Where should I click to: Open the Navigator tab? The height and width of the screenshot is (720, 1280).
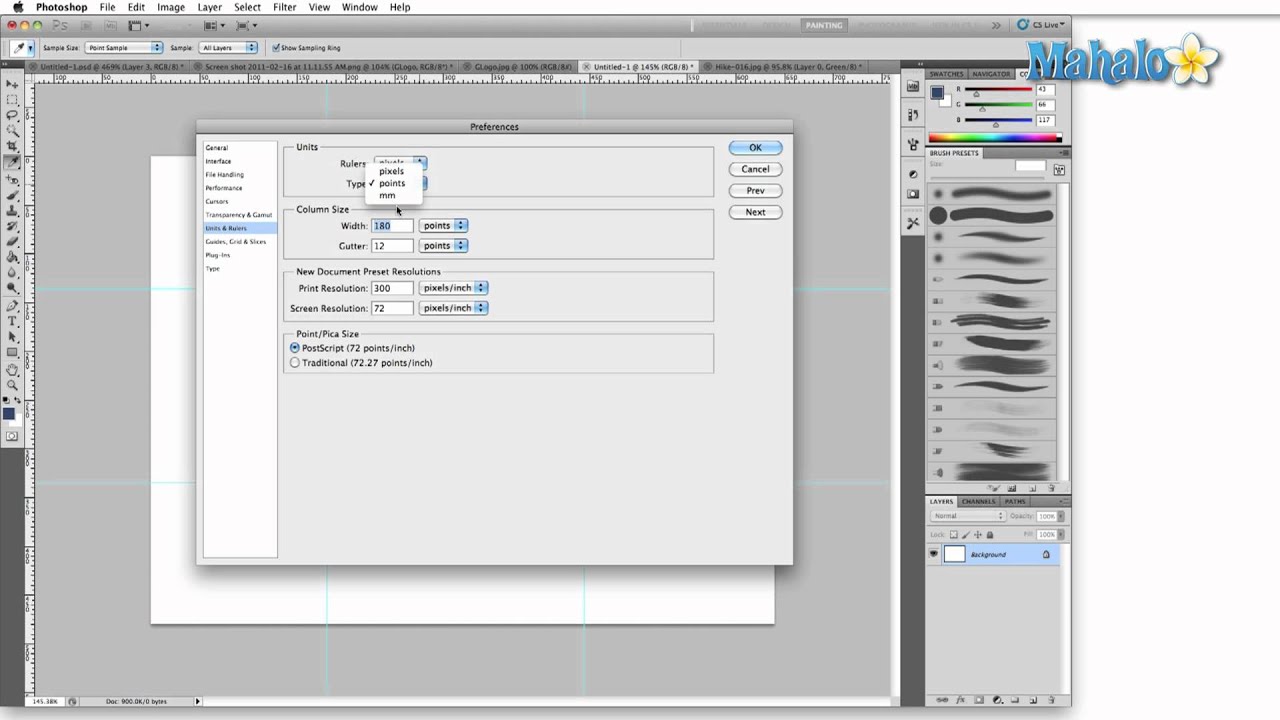991,74
